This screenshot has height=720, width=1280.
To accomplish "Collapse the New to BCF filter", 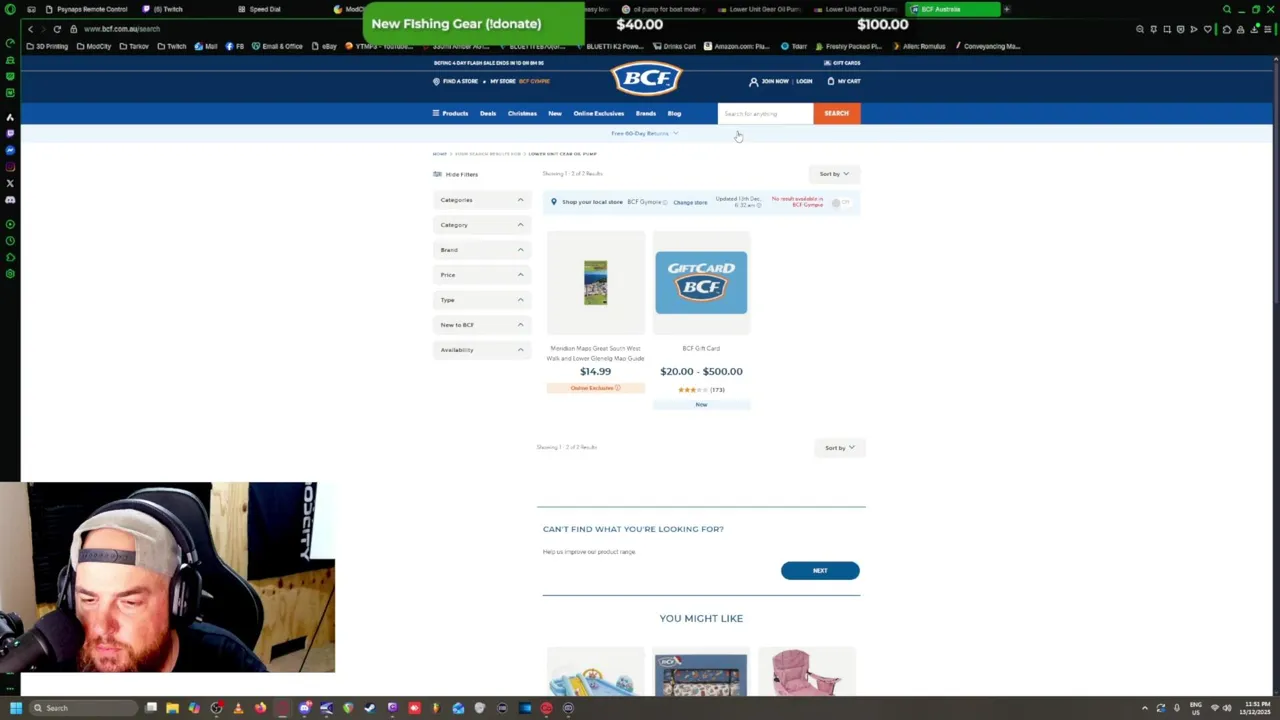I will tap(482, 325).
